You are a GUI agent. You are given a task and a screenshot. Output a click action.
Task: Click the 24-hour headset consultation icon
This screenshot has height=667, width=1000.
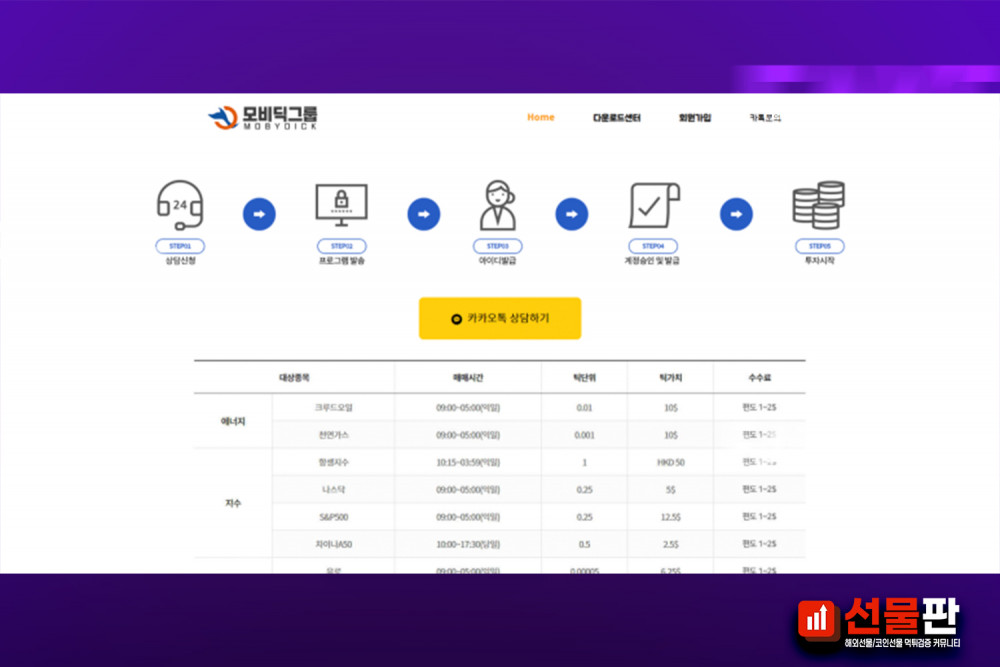click(180, 205)
